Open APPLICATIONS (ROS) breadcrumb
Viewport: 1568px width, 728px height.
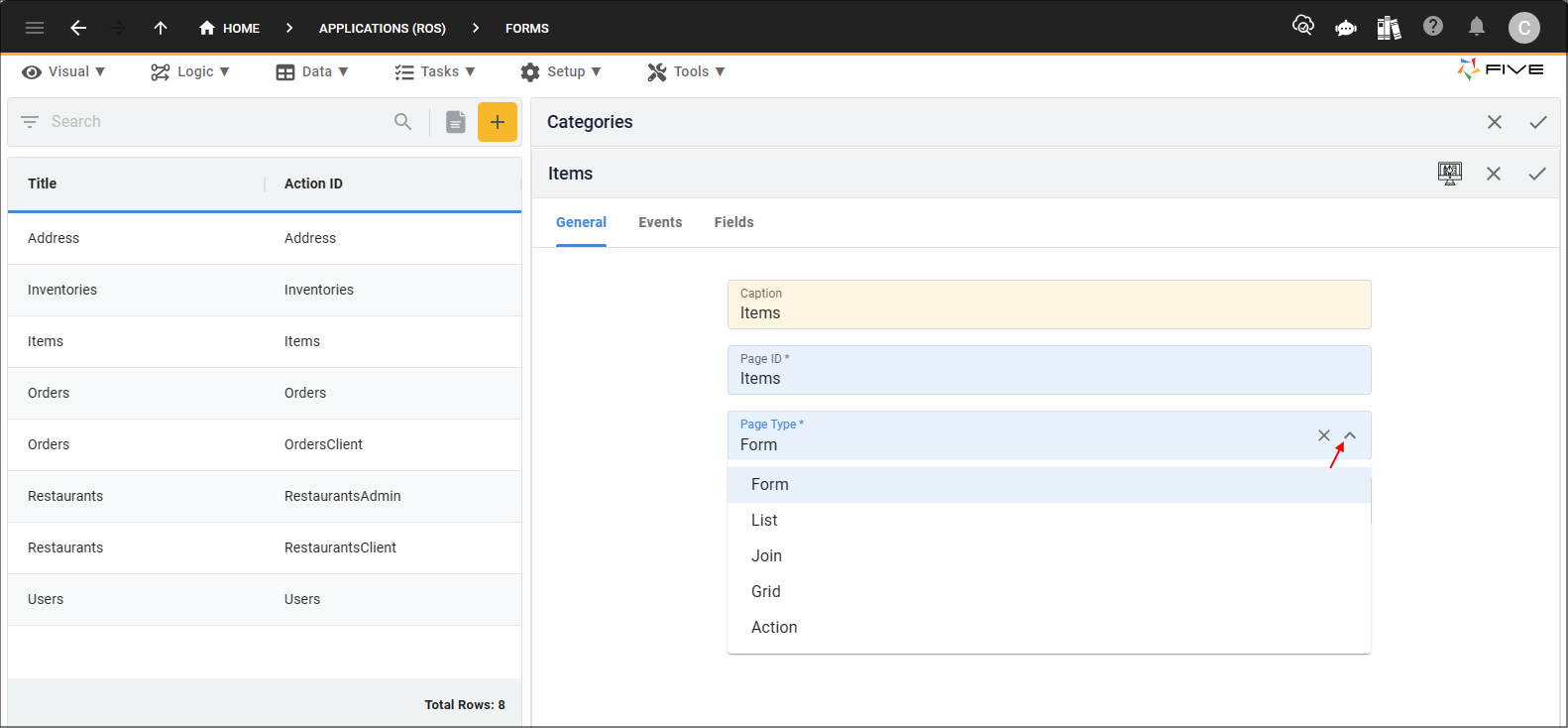(383, 28)
